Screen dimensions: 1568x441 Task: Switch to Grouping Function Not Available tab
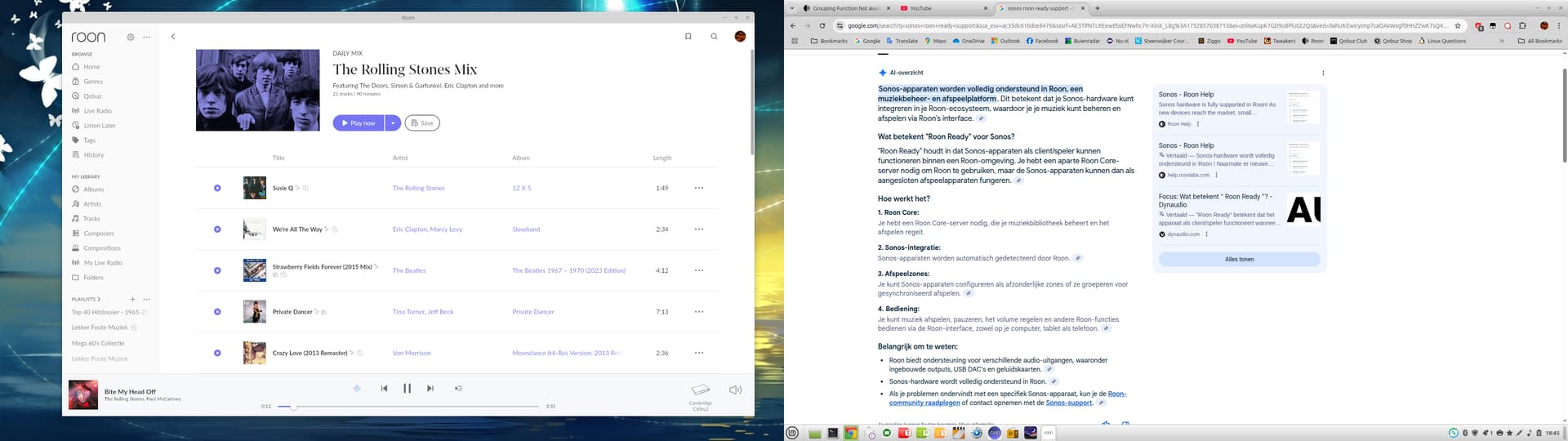(847, 8)
